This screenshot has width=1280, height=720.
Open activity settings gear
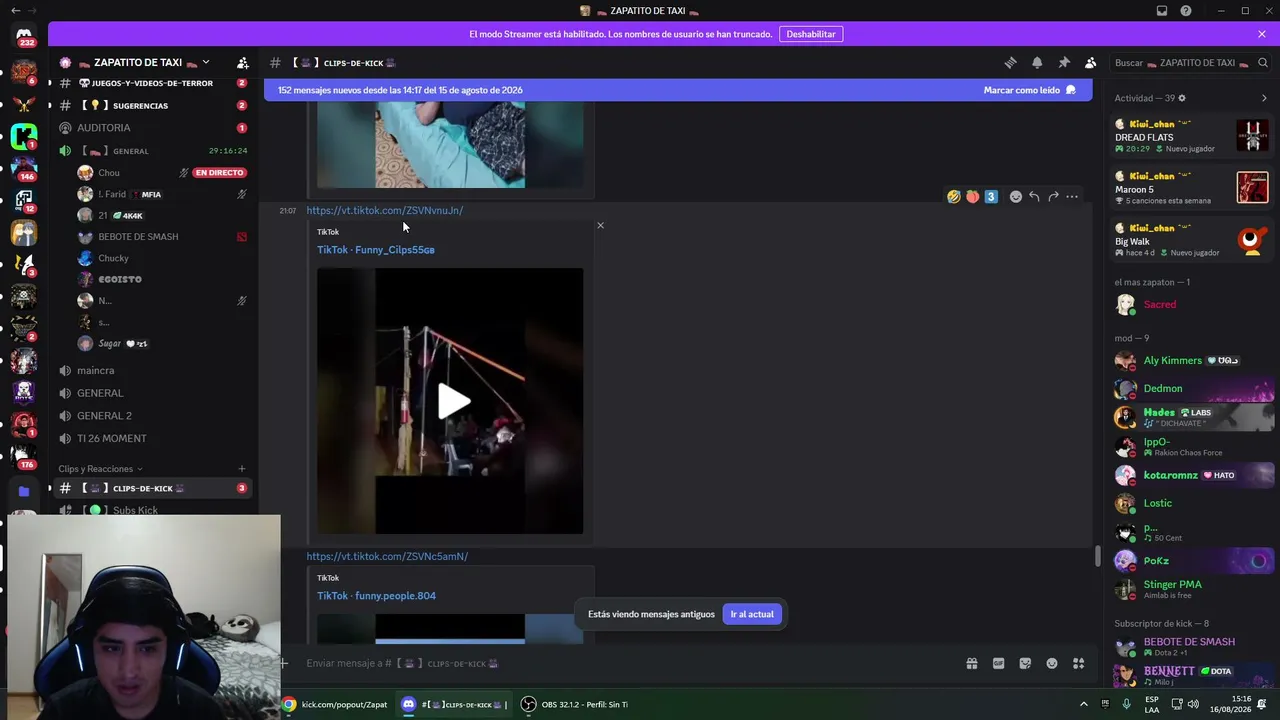coord(1182,98)
